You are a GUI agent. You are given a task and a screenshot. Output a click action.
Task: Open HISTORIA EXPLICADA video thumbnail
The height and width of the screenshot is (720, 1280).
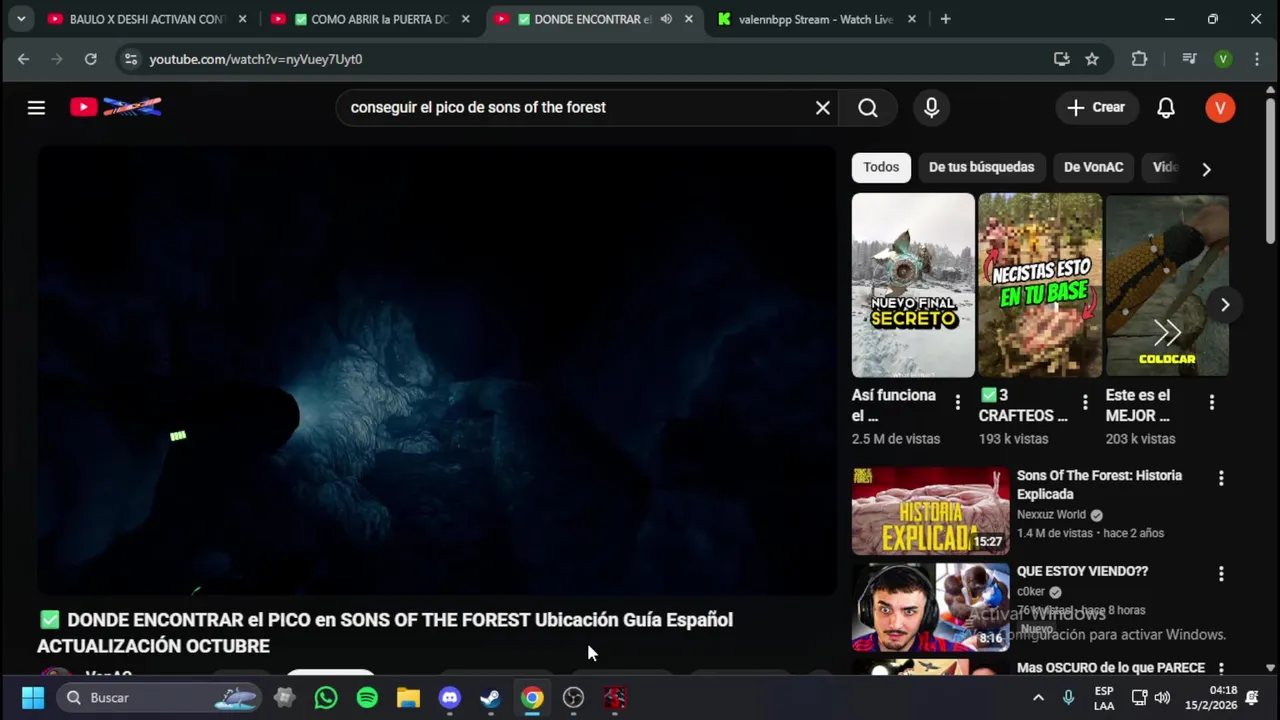click(930, 511)
